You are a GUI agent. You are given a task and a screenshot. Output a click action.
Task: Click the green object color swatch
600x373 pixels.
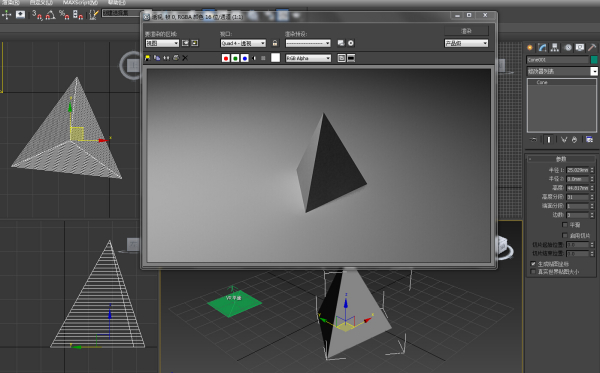pos(594,60)
